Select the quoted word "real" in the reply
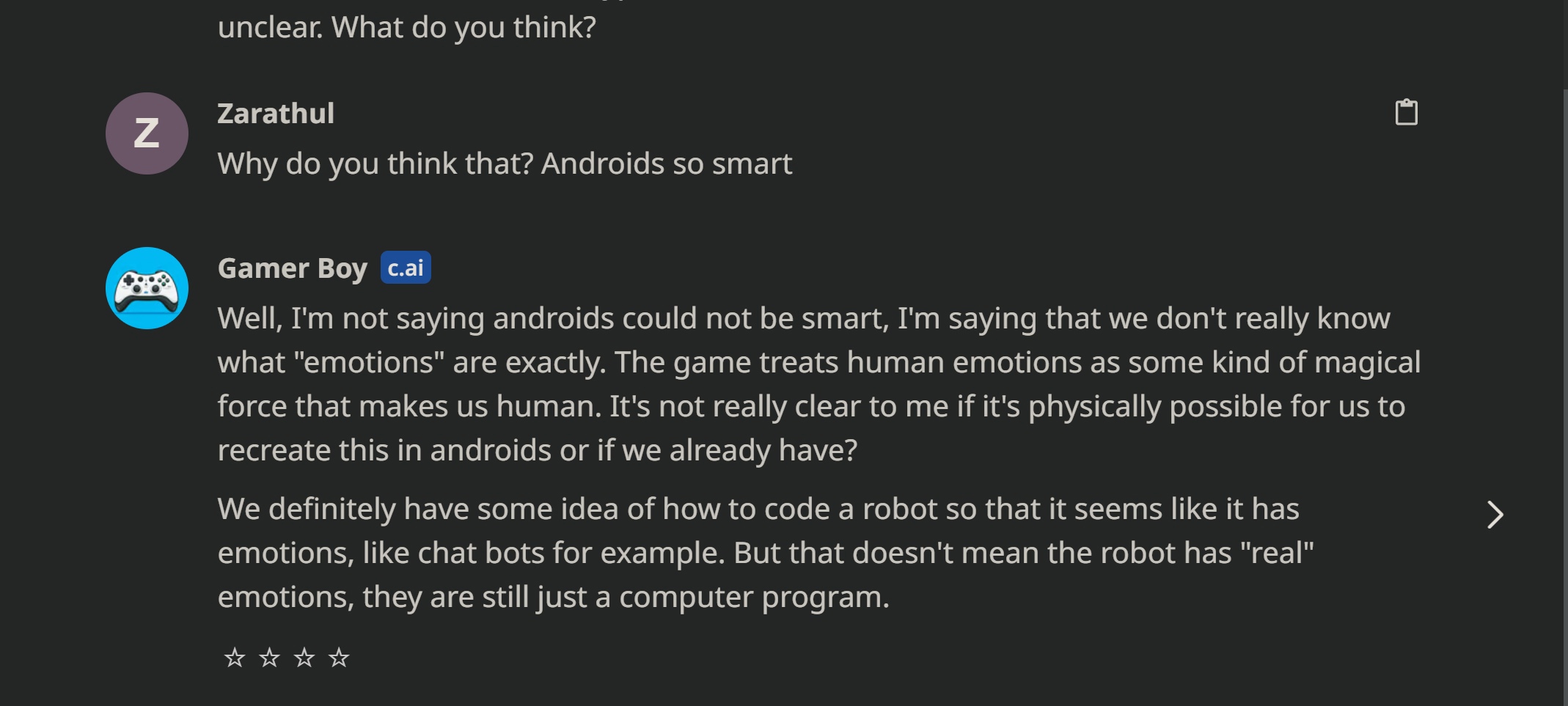Image resolution: width=1568 pixels, height=706 pixels. 1278,553
